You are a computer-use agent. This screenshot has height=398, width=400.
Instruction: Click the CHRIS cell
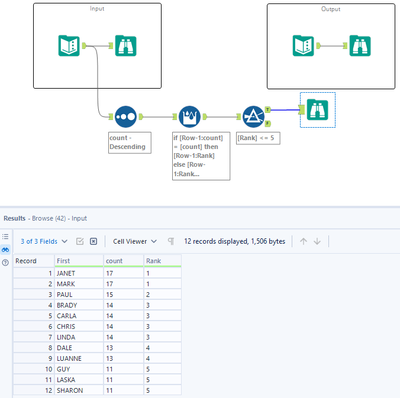[x=79, y=327]
